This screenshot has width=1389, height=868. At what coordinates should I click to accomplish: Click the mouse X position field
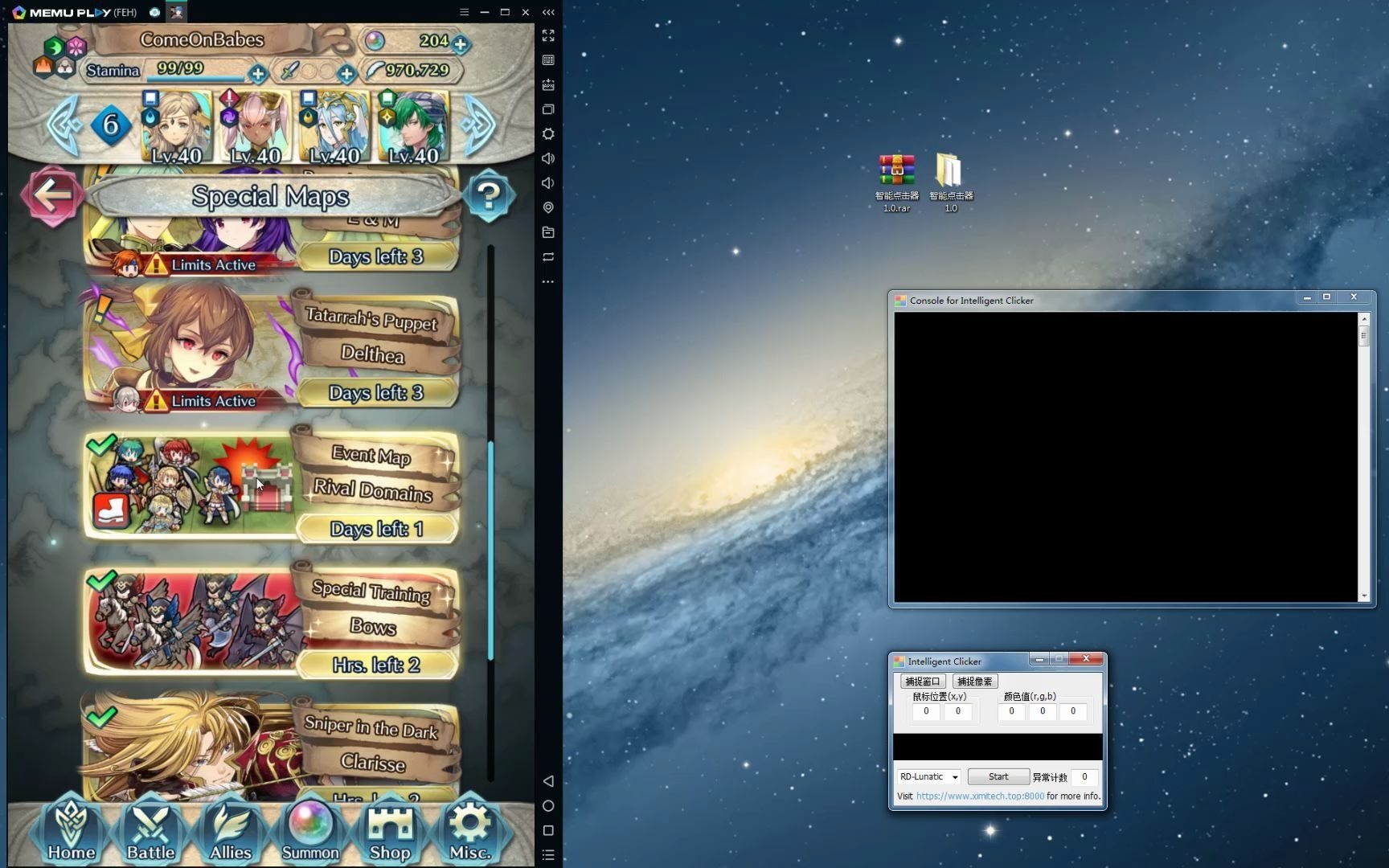click(x=926, y=711)
